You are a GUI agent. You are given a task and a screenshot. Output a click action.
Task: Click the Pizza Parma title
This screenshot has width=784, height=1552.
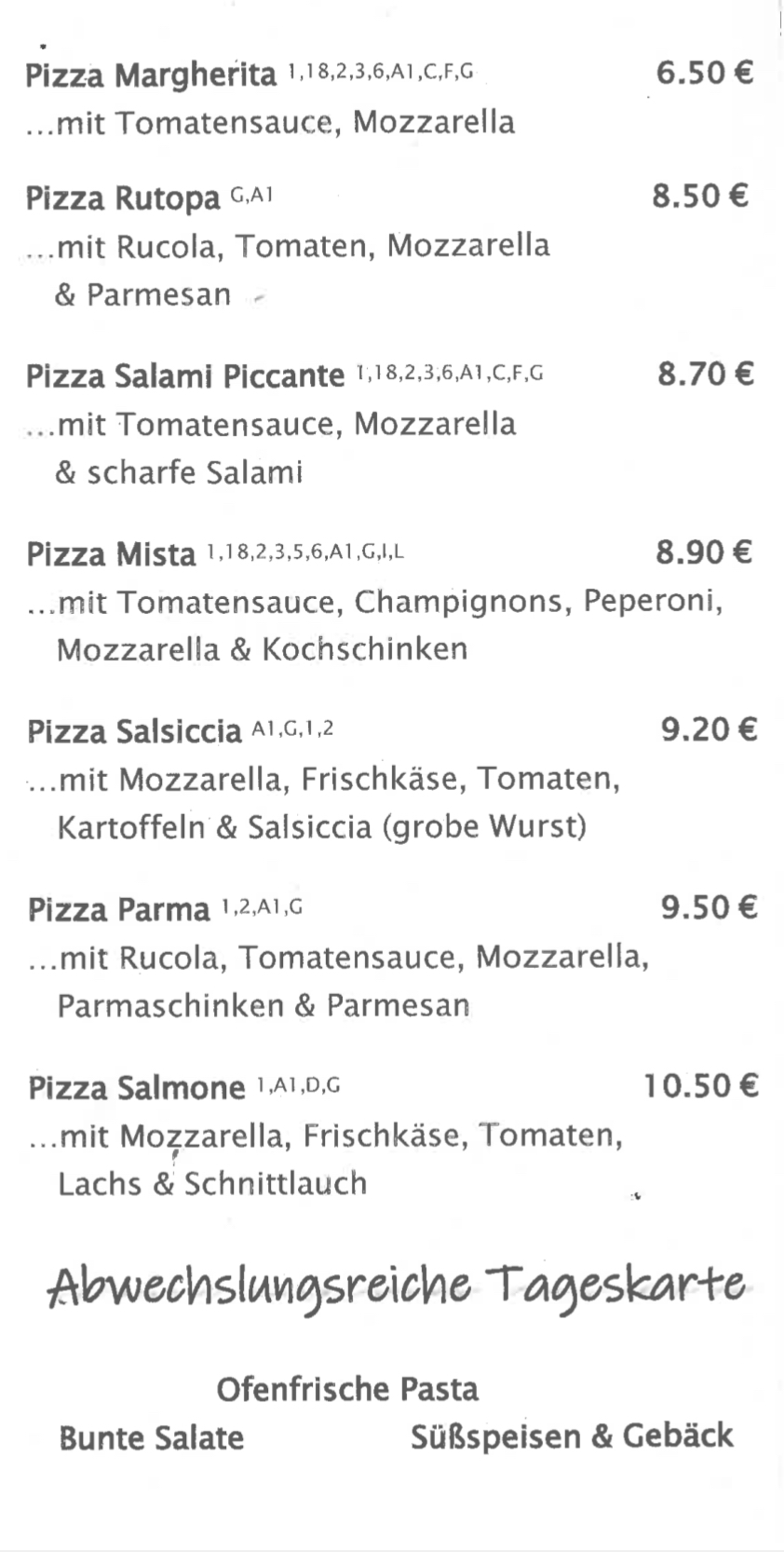click(x=118, y=909)
